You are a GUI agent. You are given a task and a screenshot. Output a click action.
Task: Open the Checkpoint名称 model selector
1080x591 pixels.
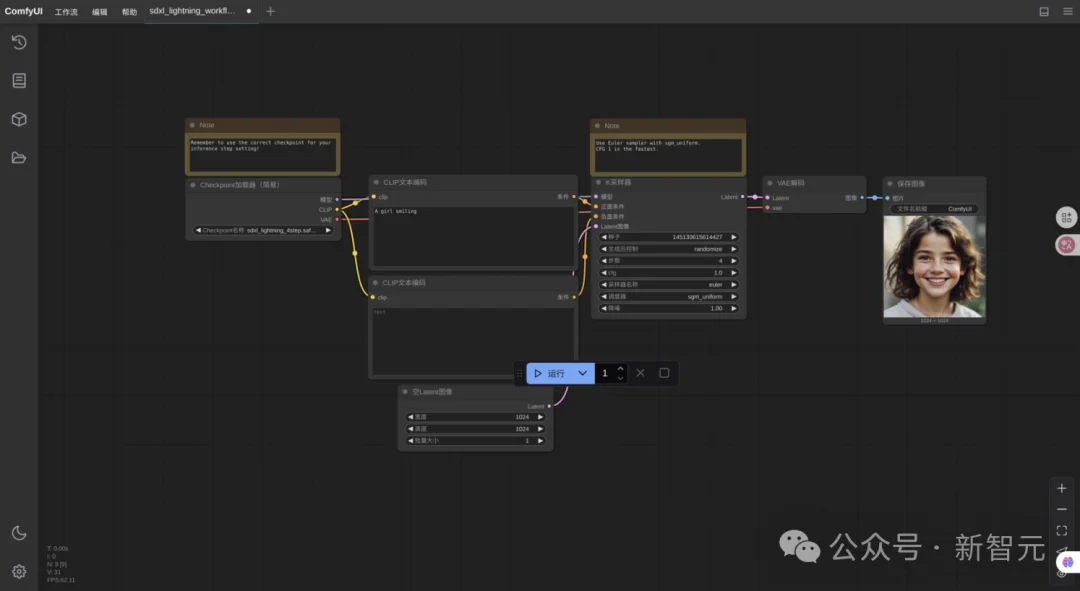point(263,230)
